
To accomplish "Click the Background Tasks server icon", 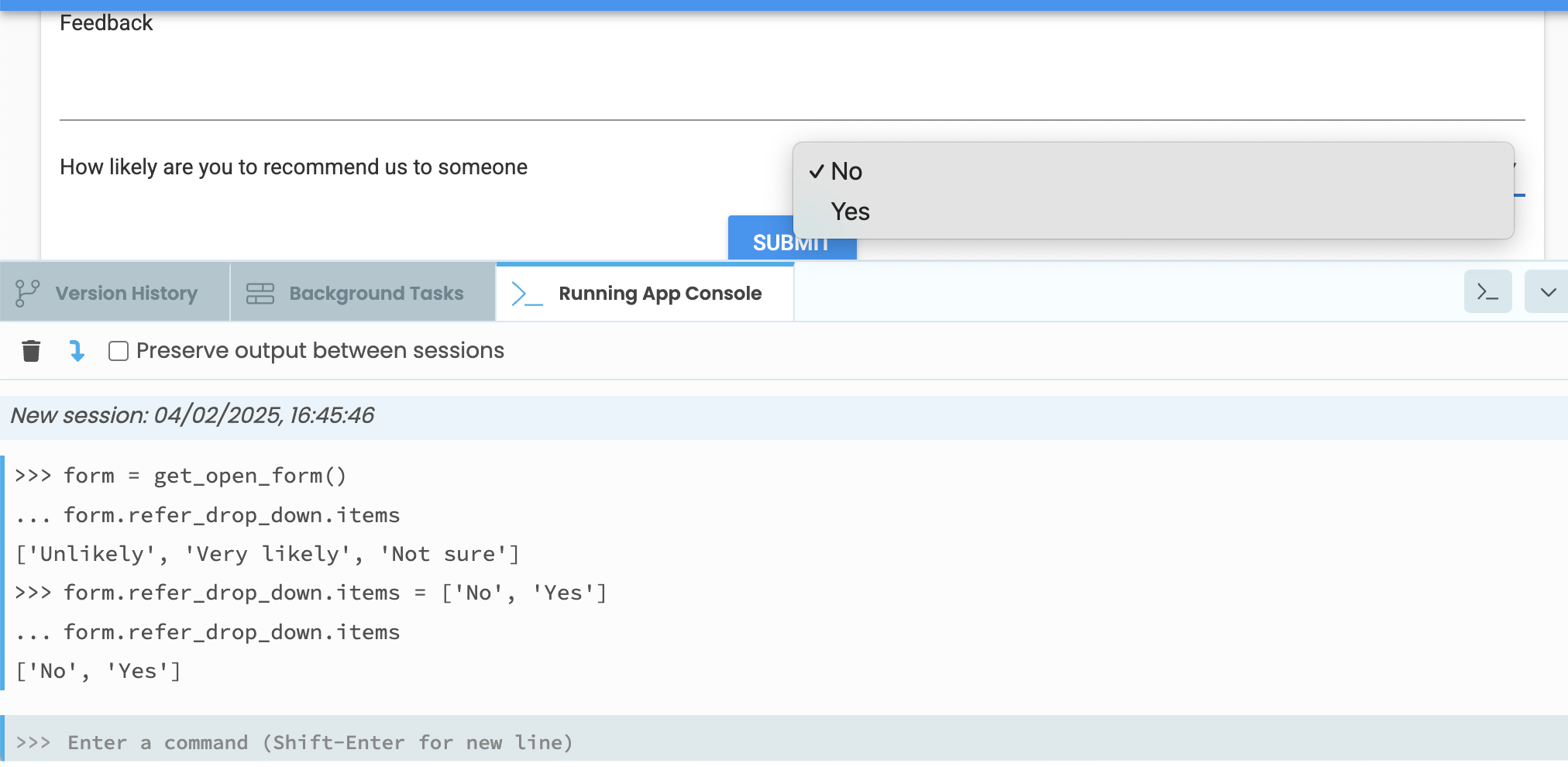I will (x=260, y=294).
